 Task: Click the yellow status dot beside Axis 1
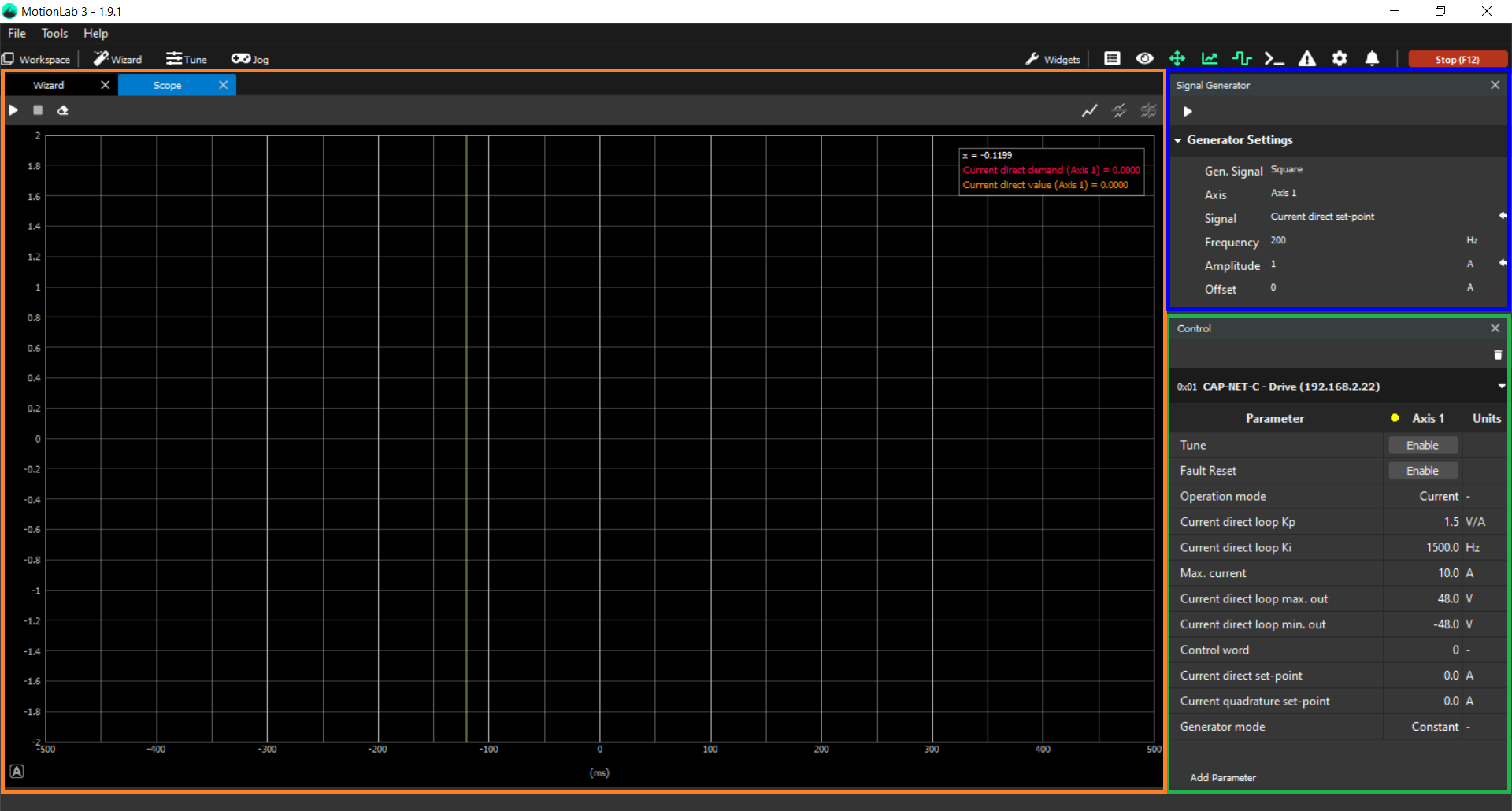[x=1395, y=418]
